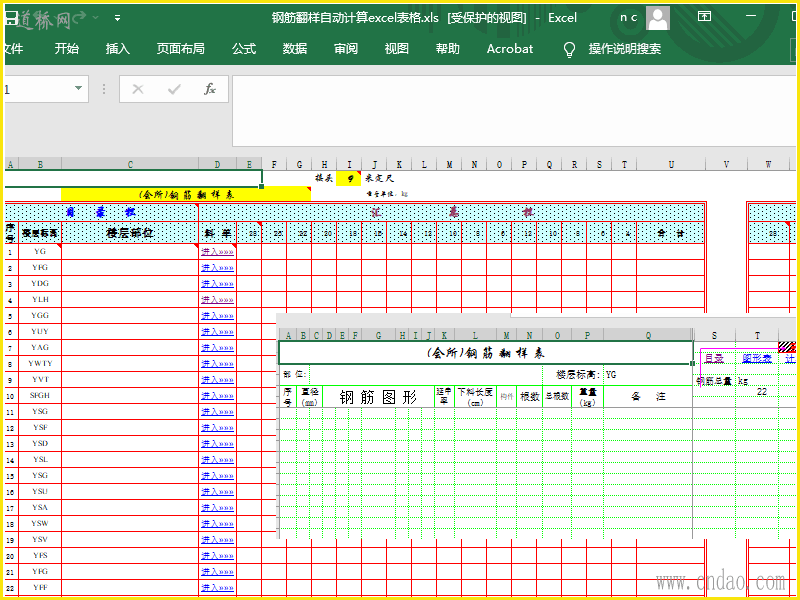The image size is (800, 600).
Task: Click the insert function fx icon
Action: click(x=210, y=89)
